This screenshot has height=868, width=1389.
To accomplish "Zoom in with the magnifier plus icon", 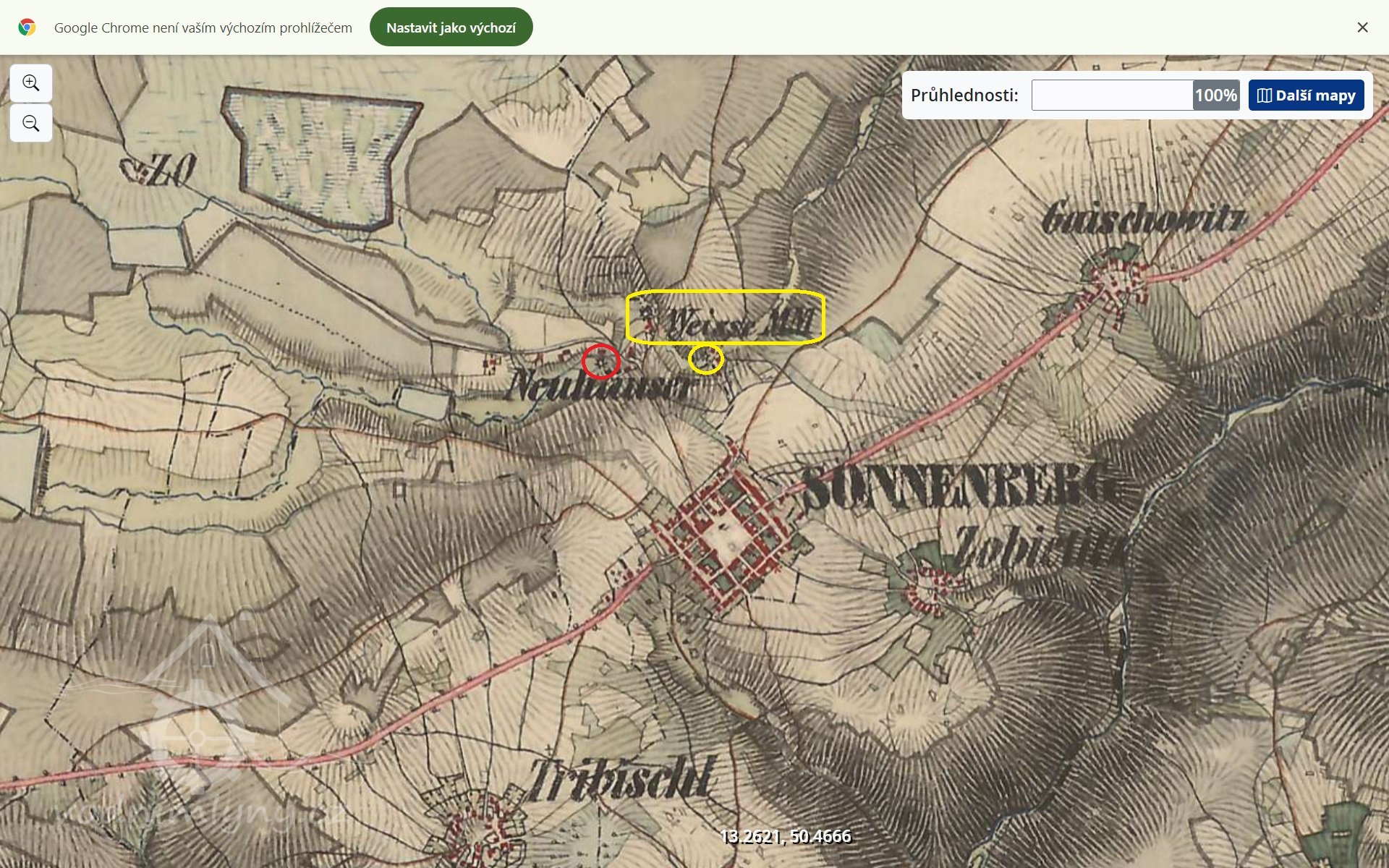I will 30,83.
